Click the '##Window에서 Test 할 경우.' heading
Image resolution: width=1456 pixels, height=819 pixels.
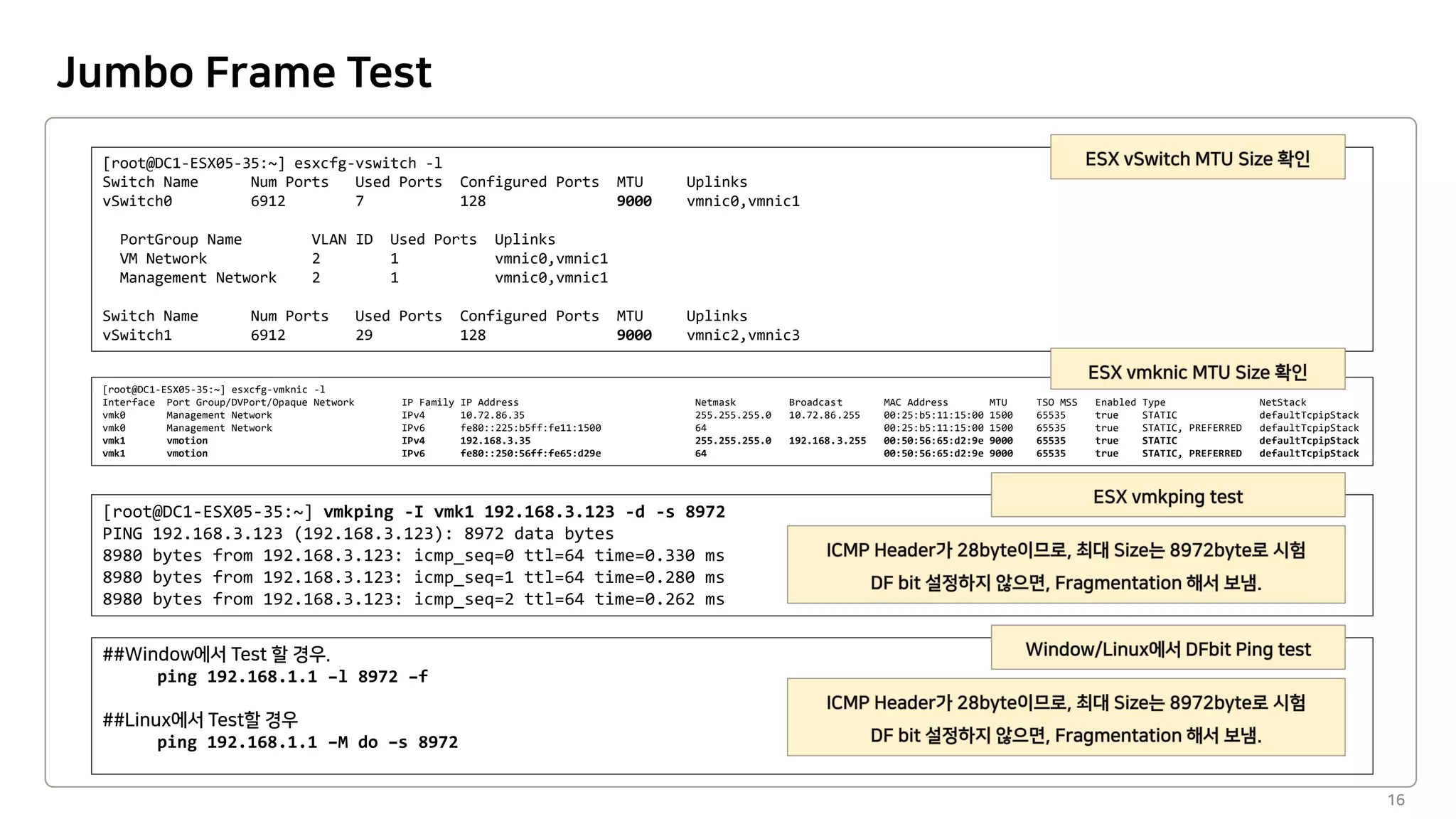coord(216,654)
